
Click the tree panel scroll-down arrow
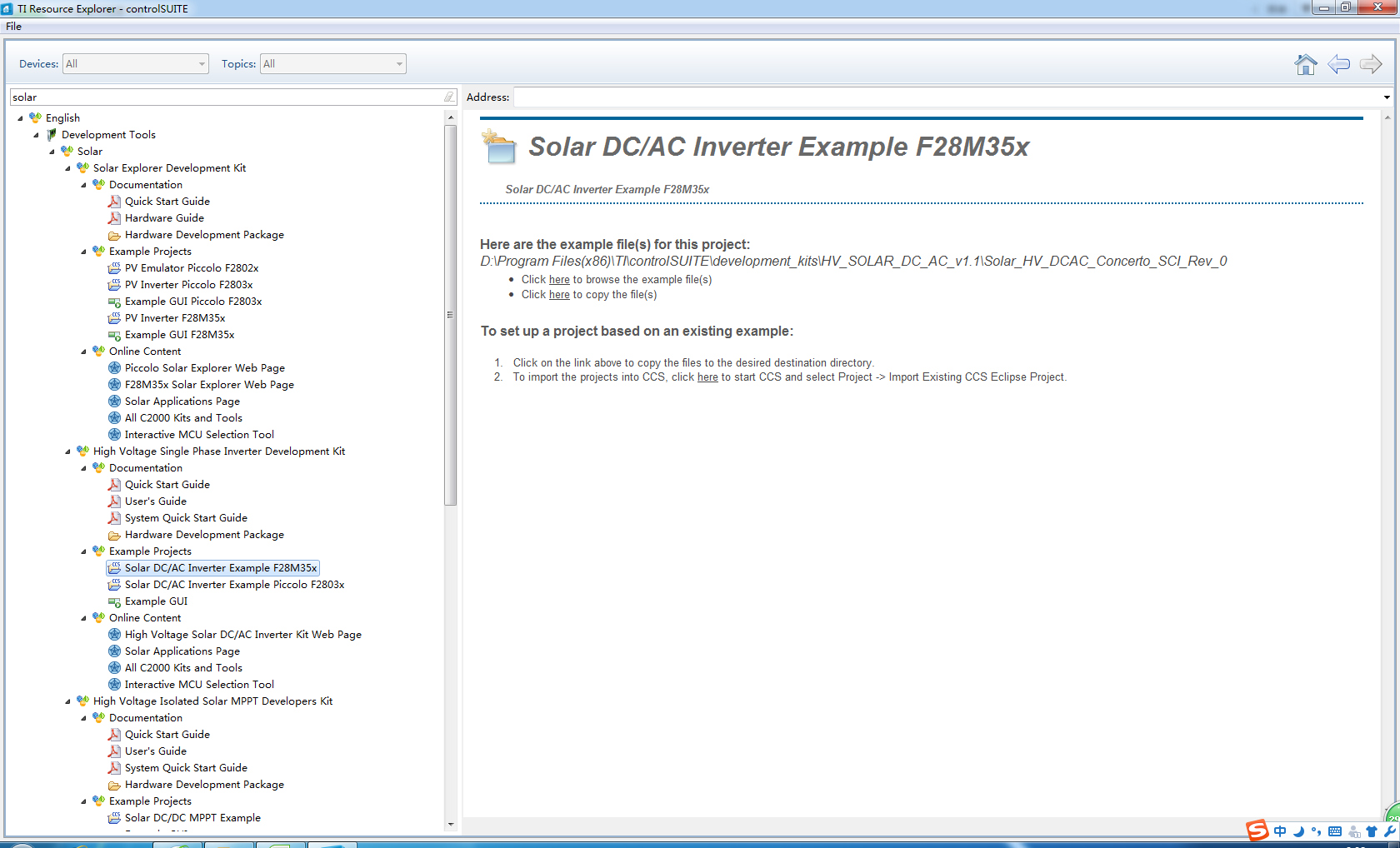click(x=451, y=825)
